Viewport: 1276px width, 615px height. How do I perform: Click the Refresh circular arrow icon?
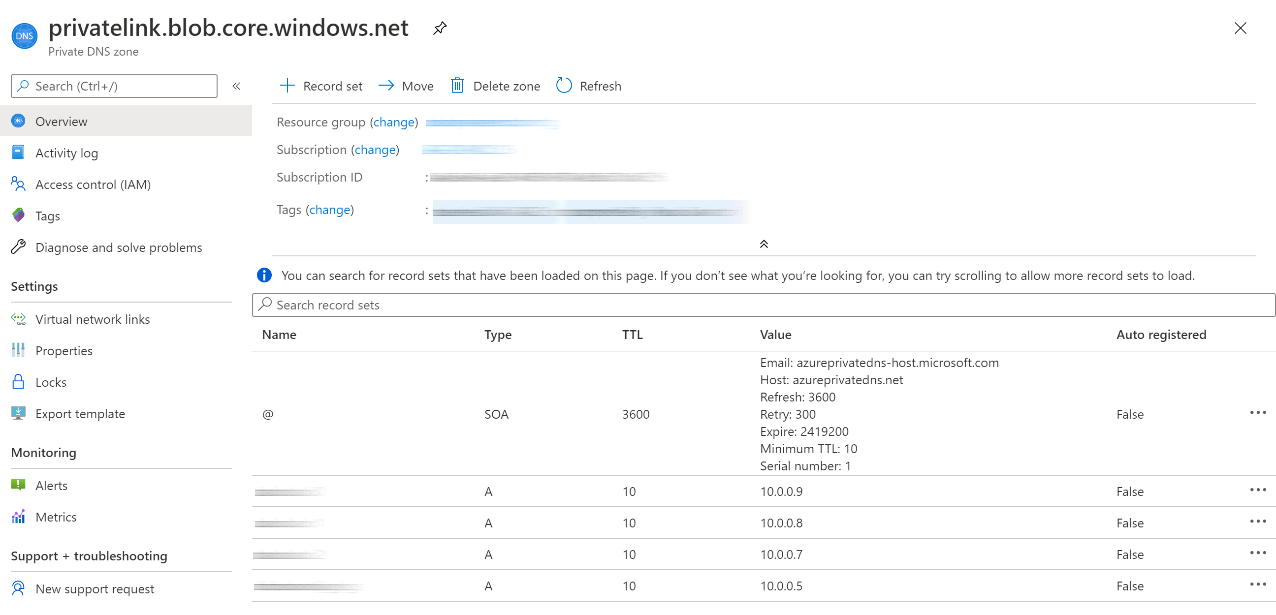click(x=564, y=85)
